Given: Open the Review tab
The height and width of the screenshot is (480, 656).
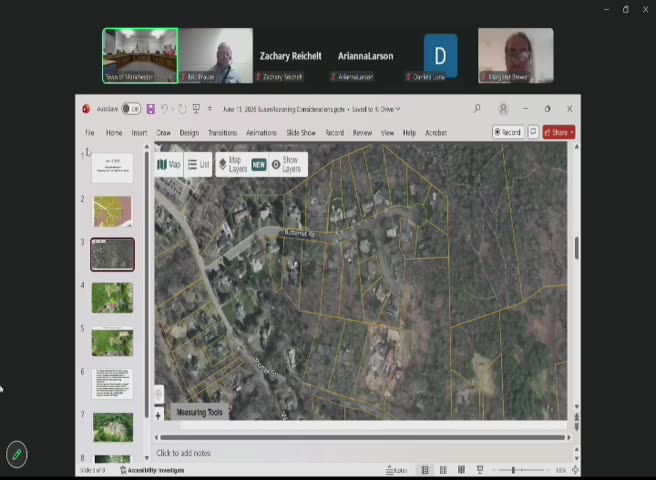Looking at the screenshot, I should (362, 133).
